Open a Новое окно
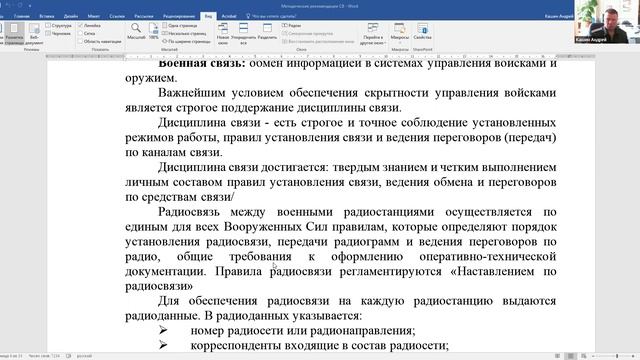The image size is (640, 360). [x=223, y=33]
